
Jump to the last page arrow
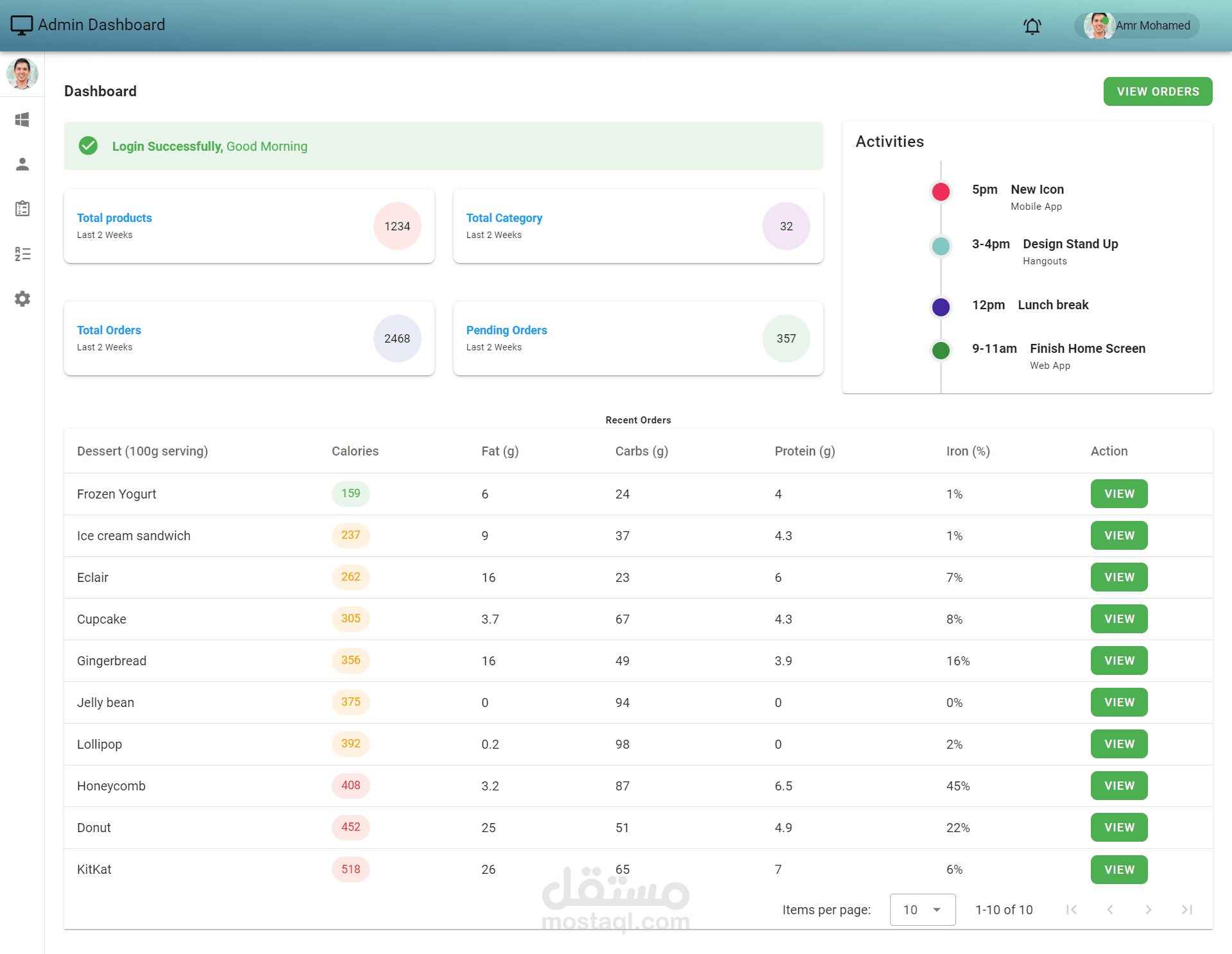point(1186,910)
